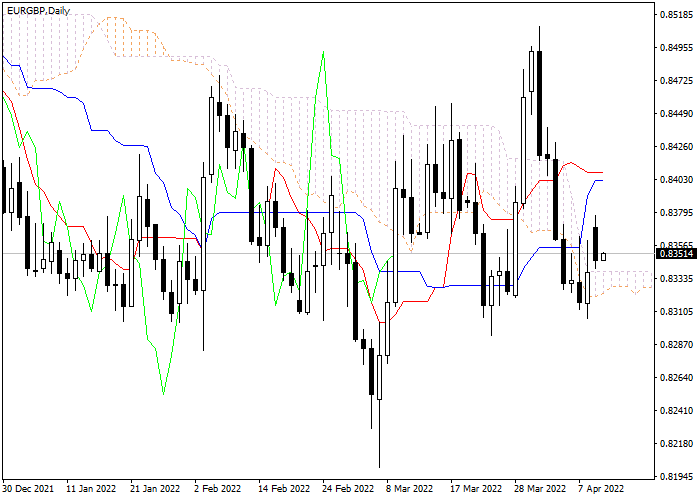The width and height of the screenshot is (700, 500).
Task: Click the 0.84725 price axis label
Action: point(677,80)
